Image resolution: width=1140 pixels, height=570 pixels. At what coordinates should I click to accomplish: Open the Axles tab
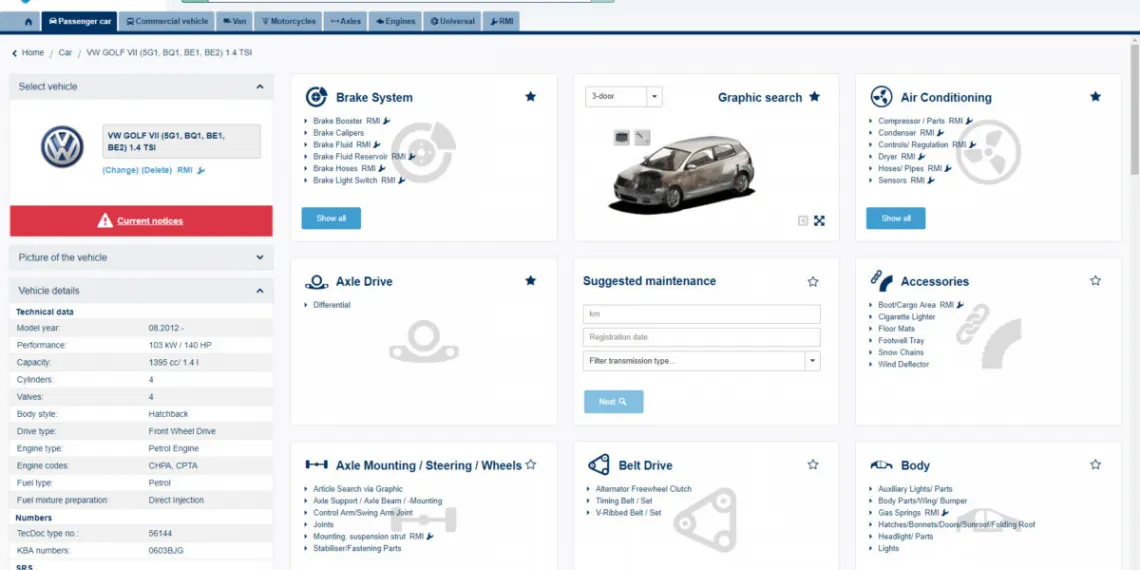point(345,22)
